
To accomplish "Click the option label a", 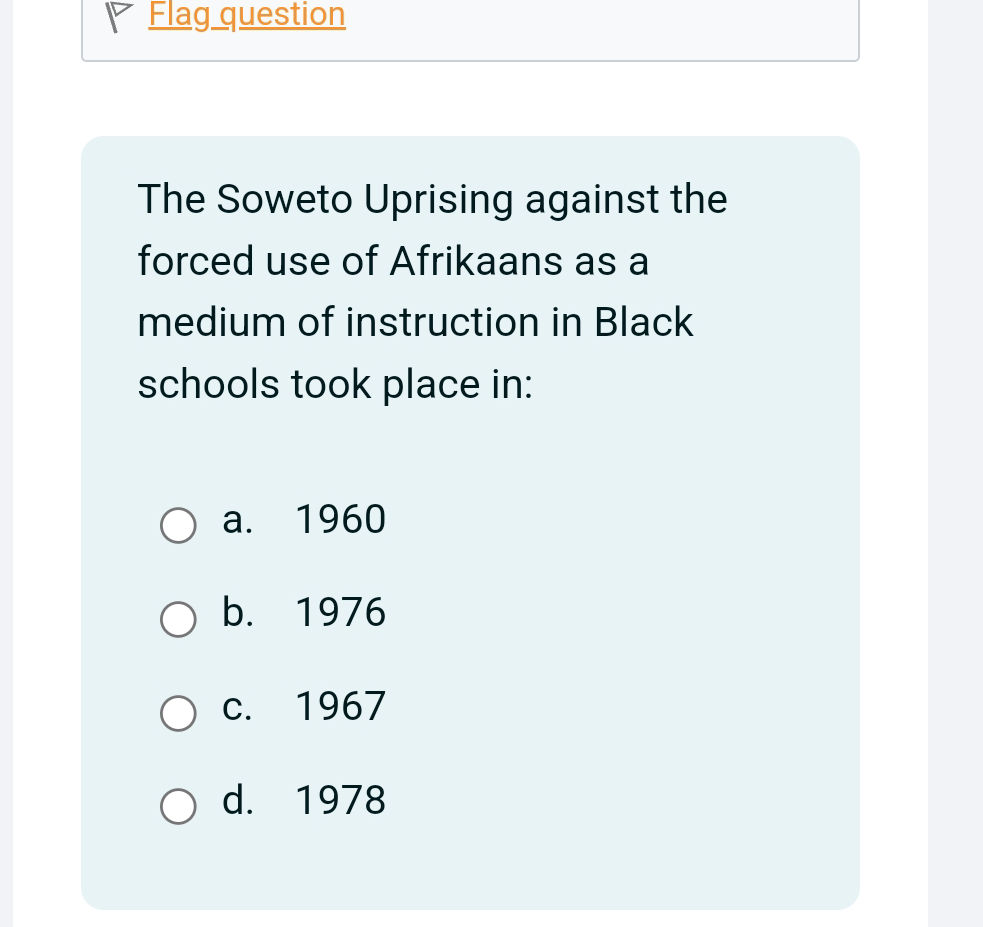I will pos(236,520).
